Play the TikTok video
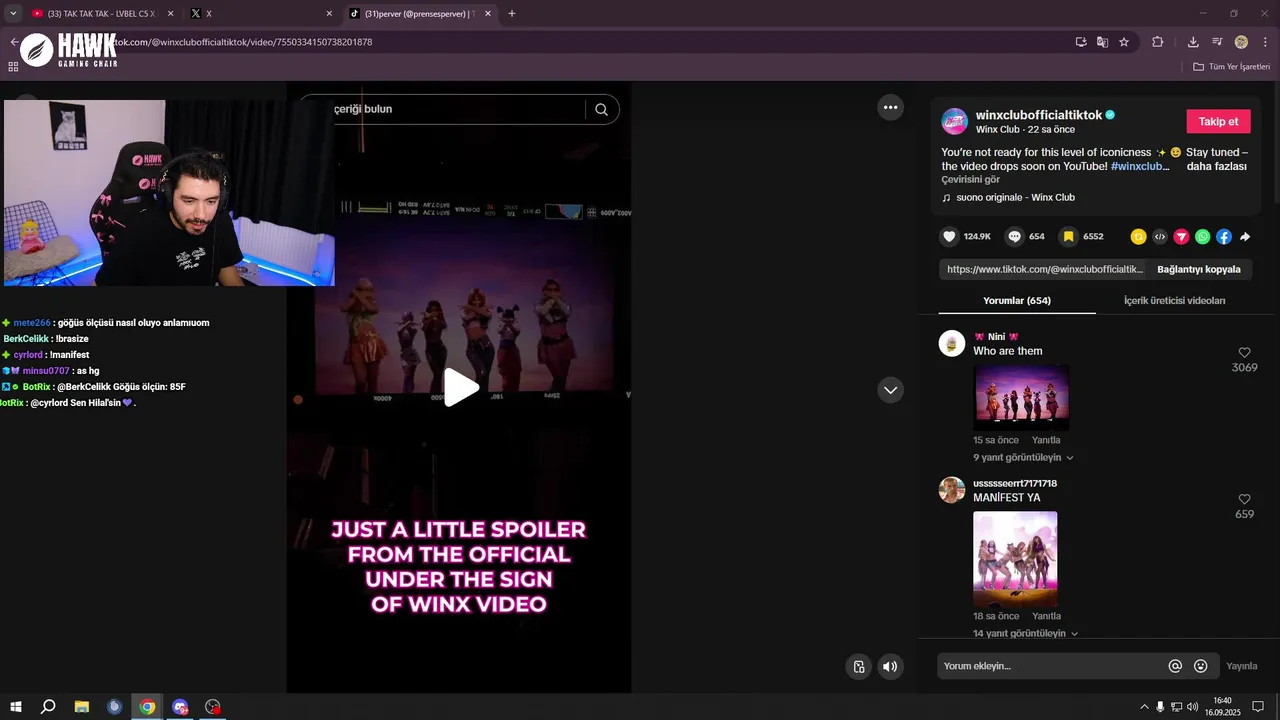The width and height of the screenshot is (1280, 720). coord(461,388)
